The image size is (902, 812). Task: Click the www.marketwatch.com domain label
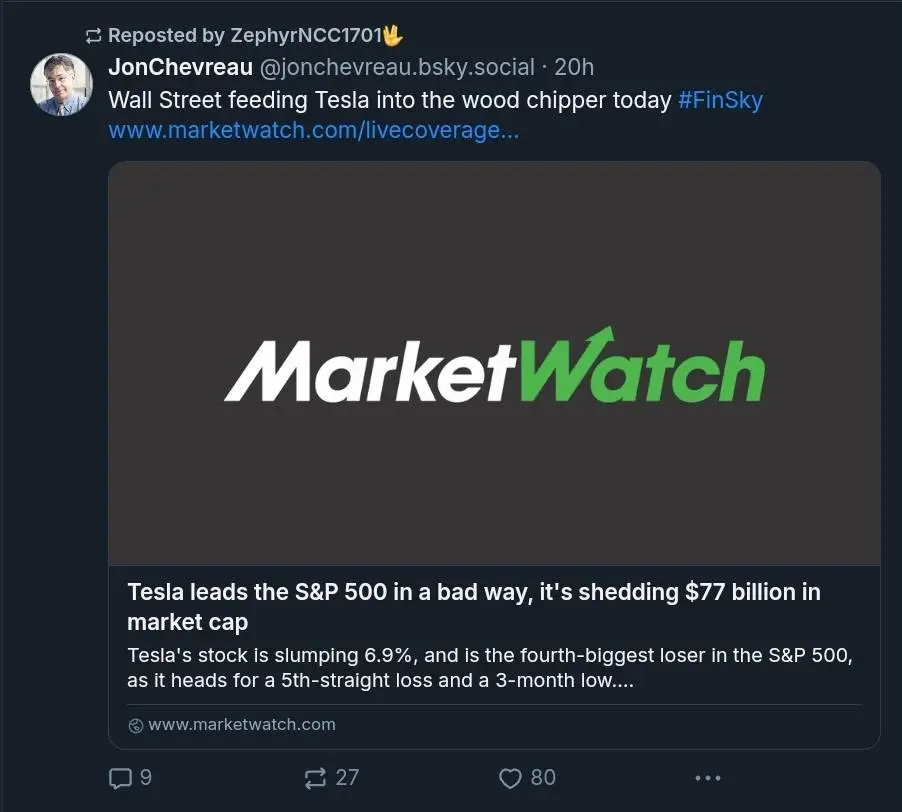tap(242, 725)
